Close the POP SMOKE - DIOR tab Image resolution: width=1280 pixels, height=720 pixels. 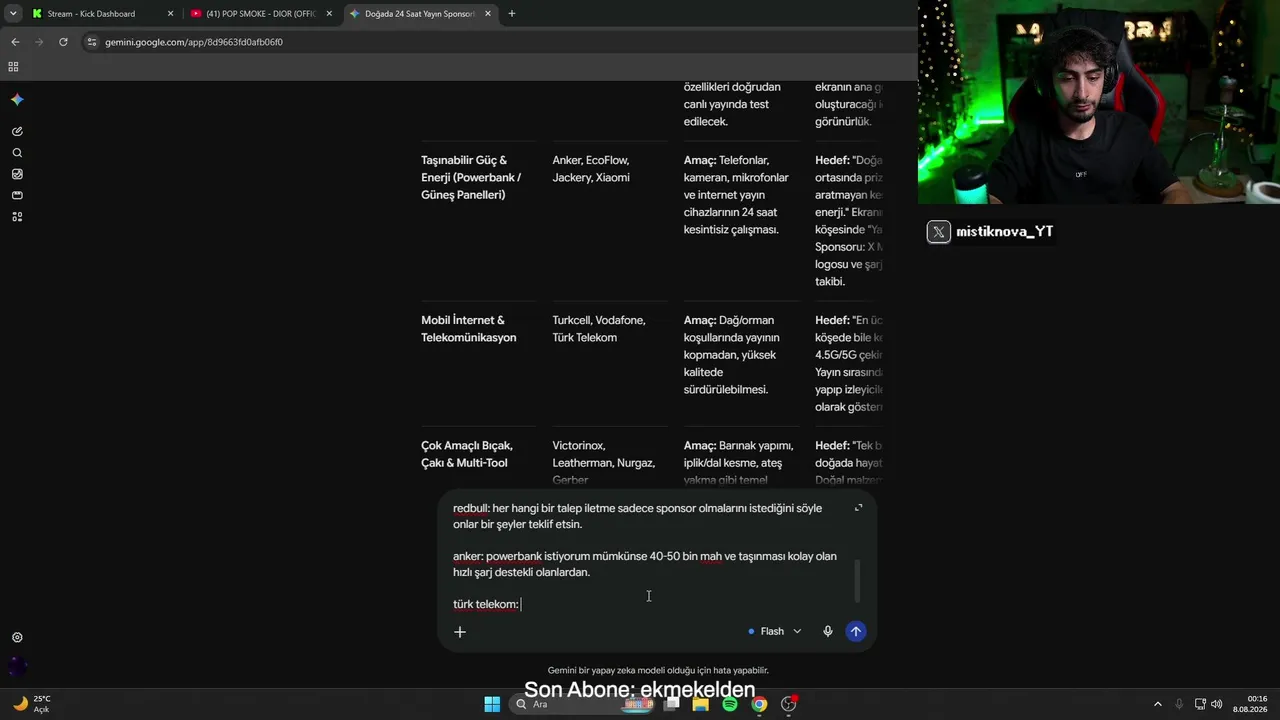pyautogui.click(x=329, y=14)
